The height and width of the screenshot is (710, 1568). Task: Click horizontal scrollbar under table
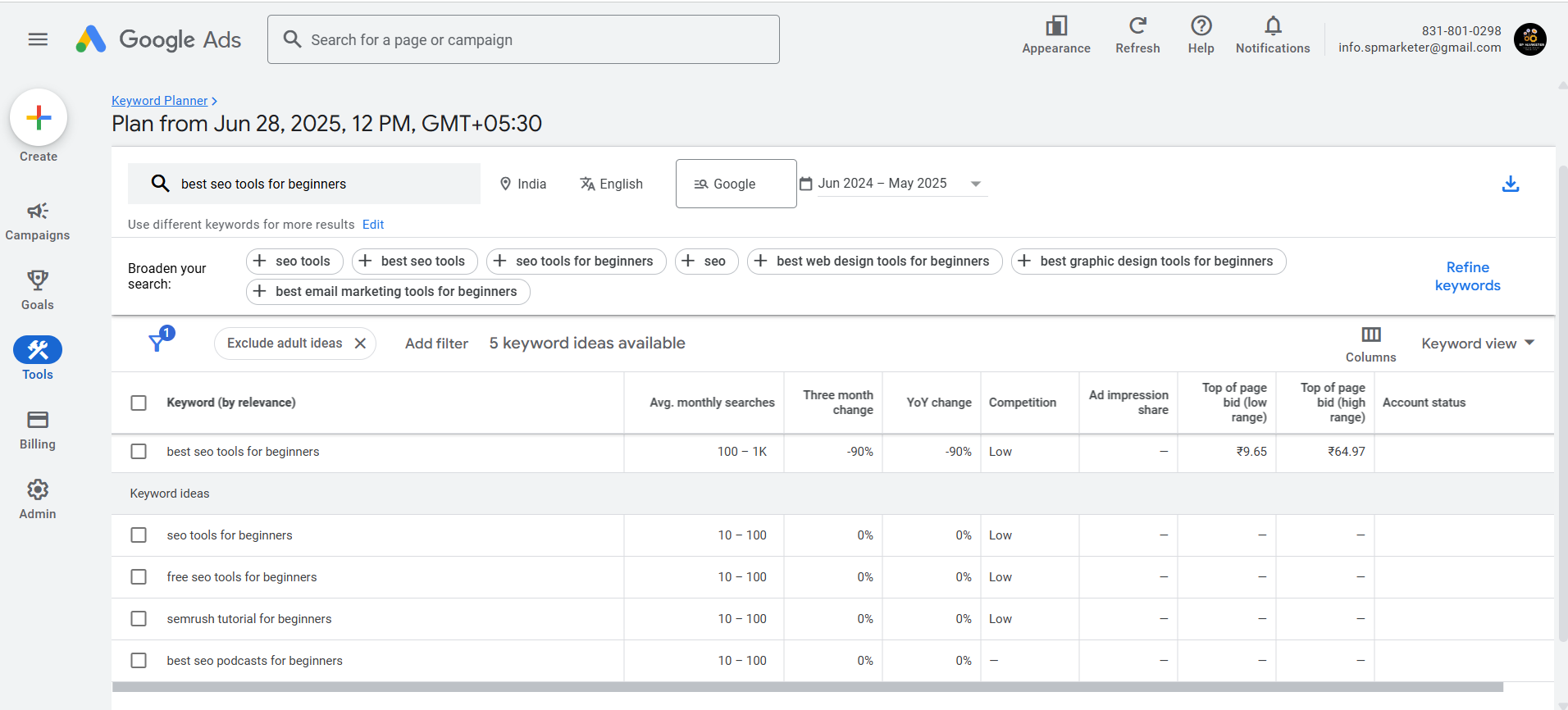pyautogui.click(x=807, y=687)
